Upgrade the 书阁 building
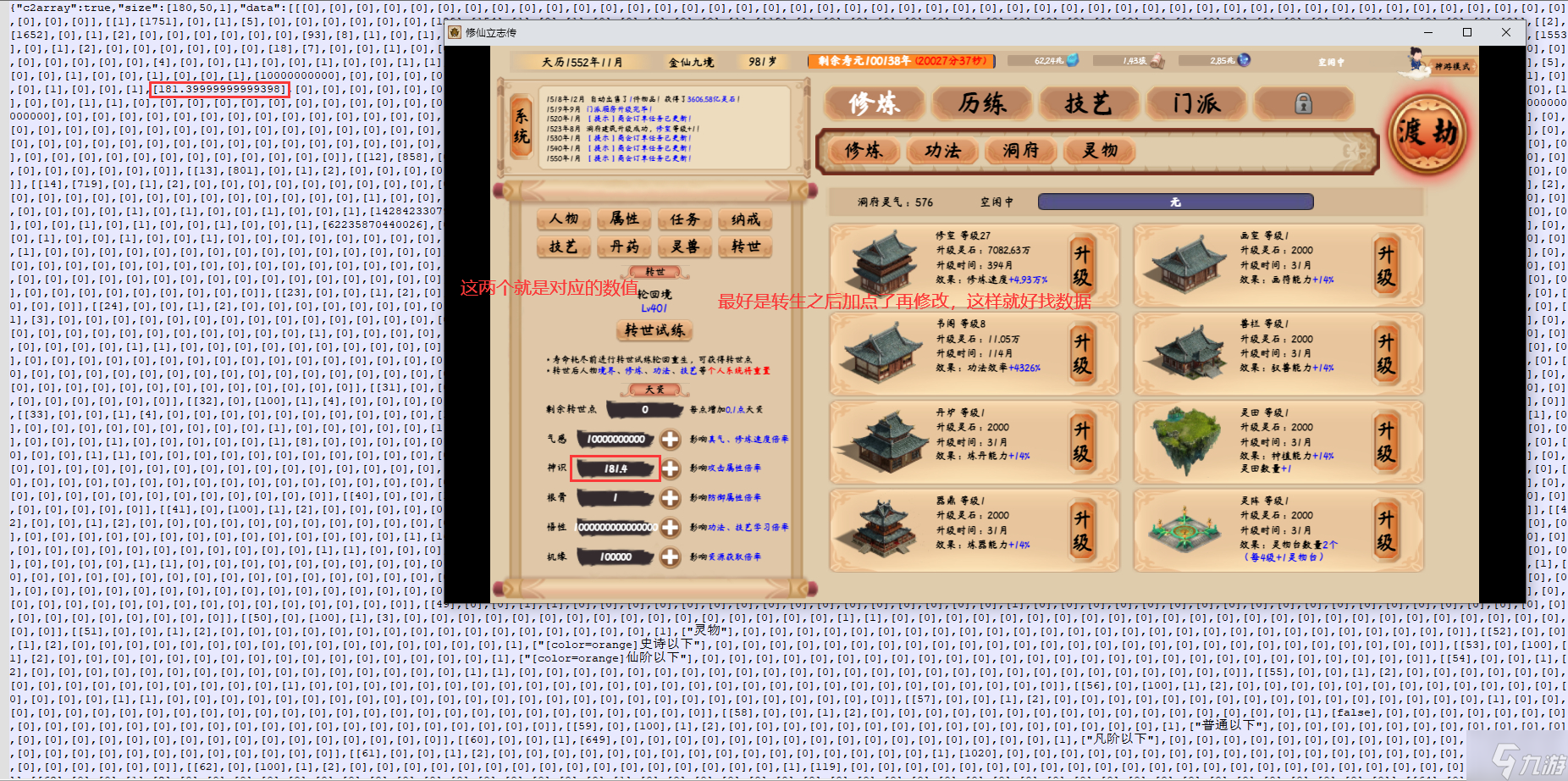 pos(1082,353)
